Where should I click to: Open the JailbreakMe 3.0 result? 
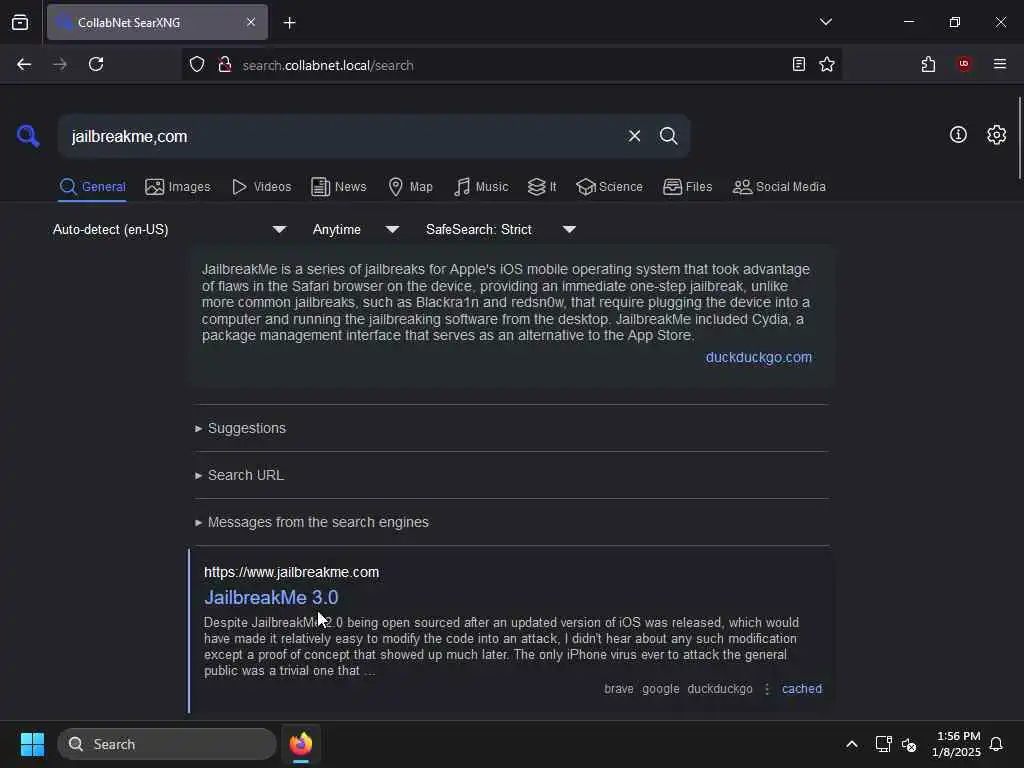tap(271, 598)
